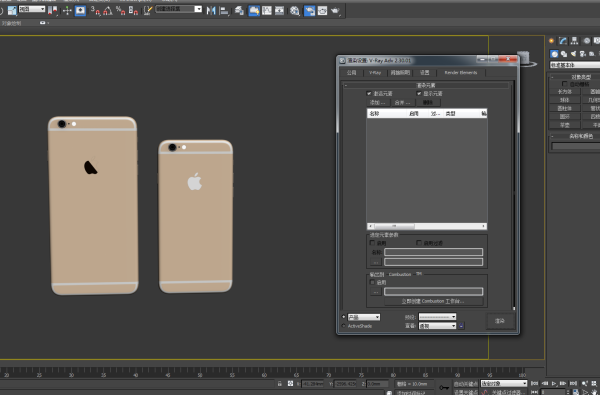600x395 pixels.
Task: Open the Create panel sun icon
Action: coord(551,41)
